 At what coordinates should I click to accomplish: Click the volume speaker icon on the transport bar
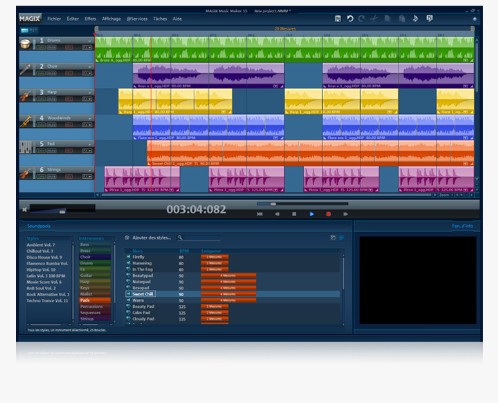[24, 210]
